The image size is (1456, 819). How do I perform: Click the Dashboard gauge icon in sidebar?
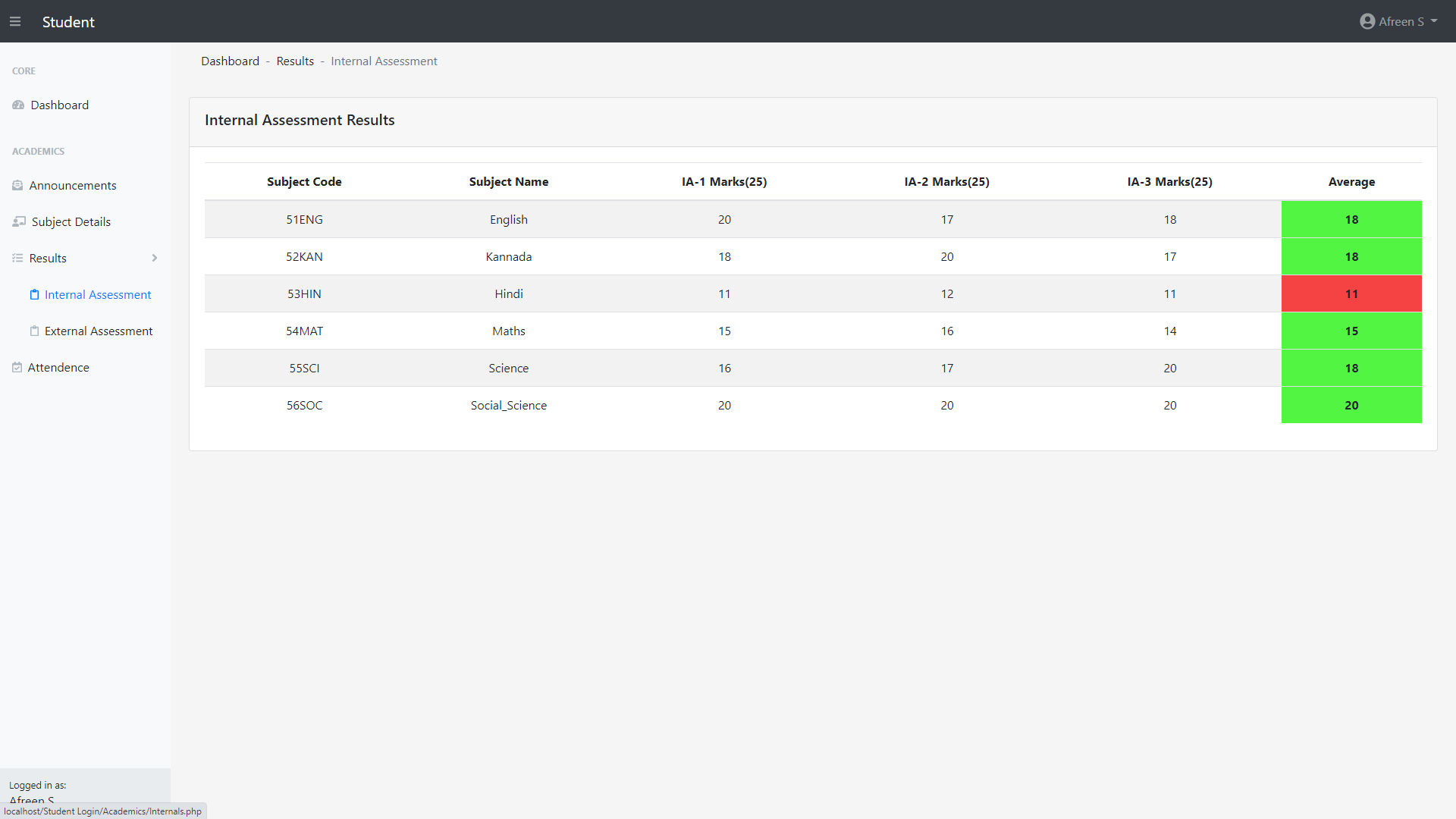pyautogui.click(x=18, y=105)
